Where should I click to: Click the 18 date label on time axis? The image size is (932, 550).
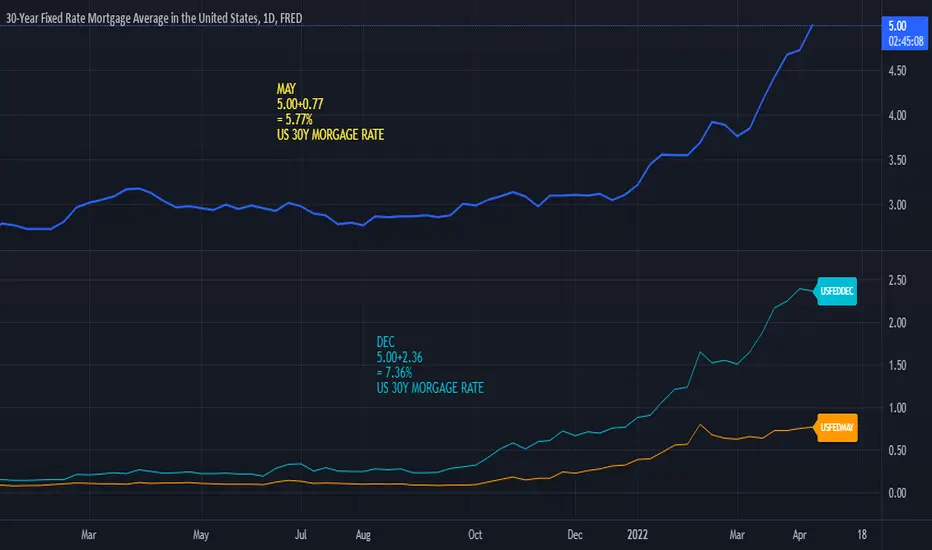(x=862, y=535)
